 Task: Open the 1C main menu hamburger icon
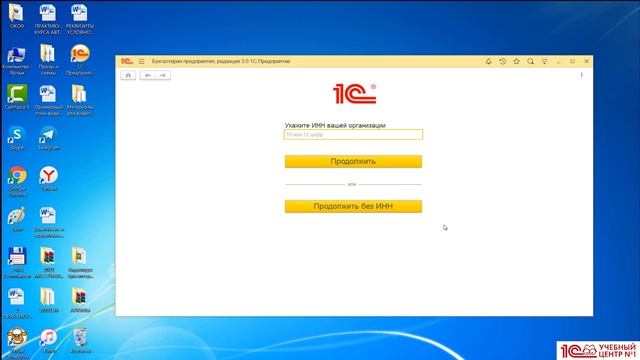pos(141,61)
